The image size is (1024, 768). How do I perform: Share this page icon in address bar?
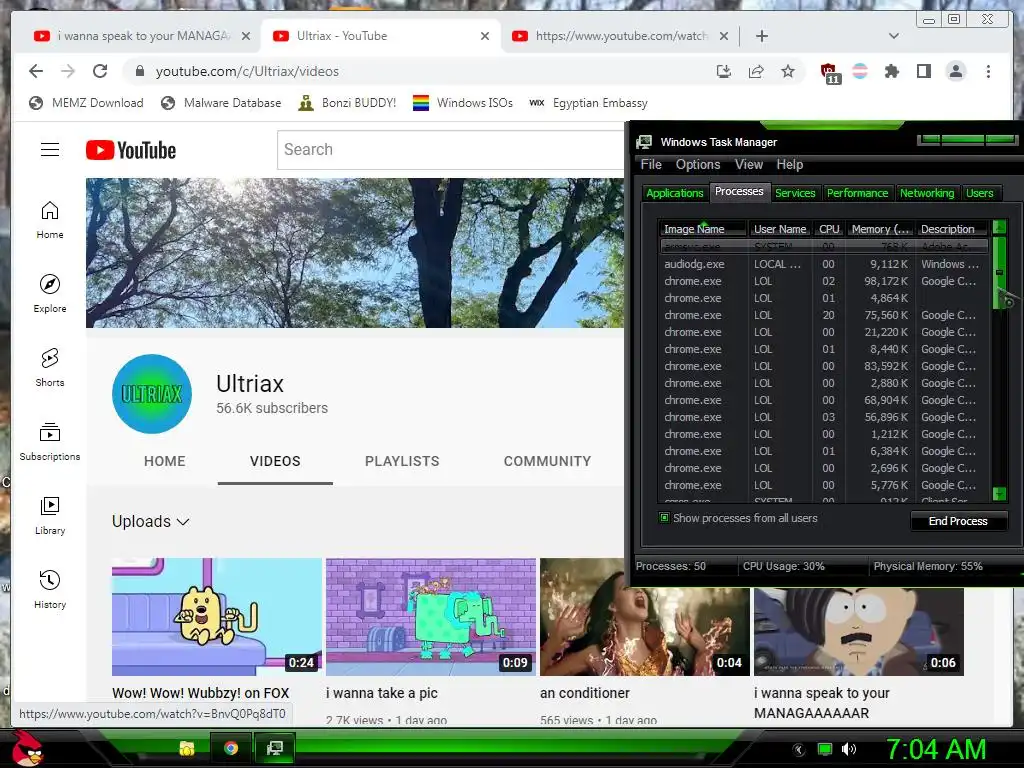point(756,71)
